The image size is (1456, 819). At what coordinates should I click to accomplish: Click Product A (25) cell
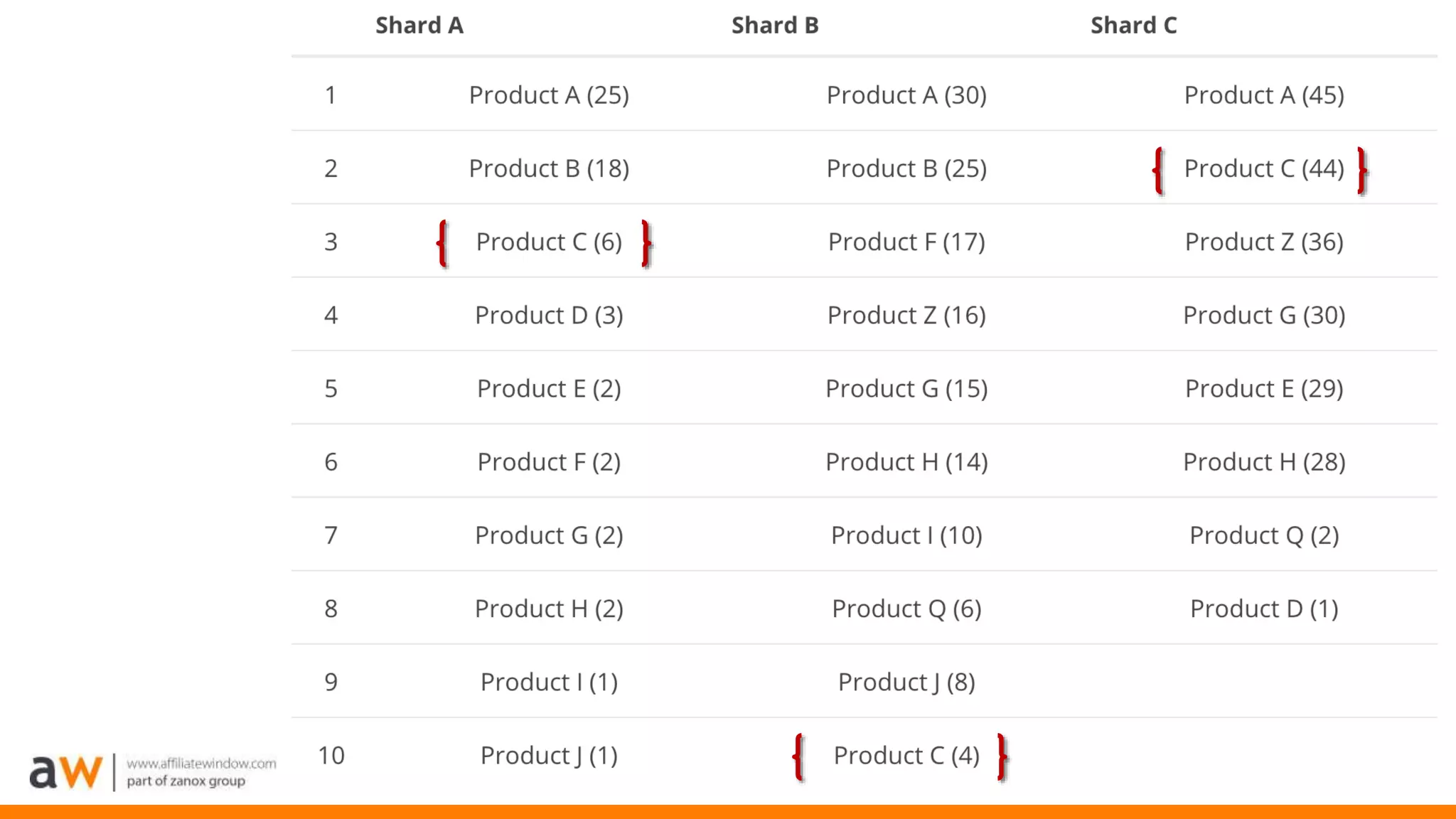click(x=549, y=95)
